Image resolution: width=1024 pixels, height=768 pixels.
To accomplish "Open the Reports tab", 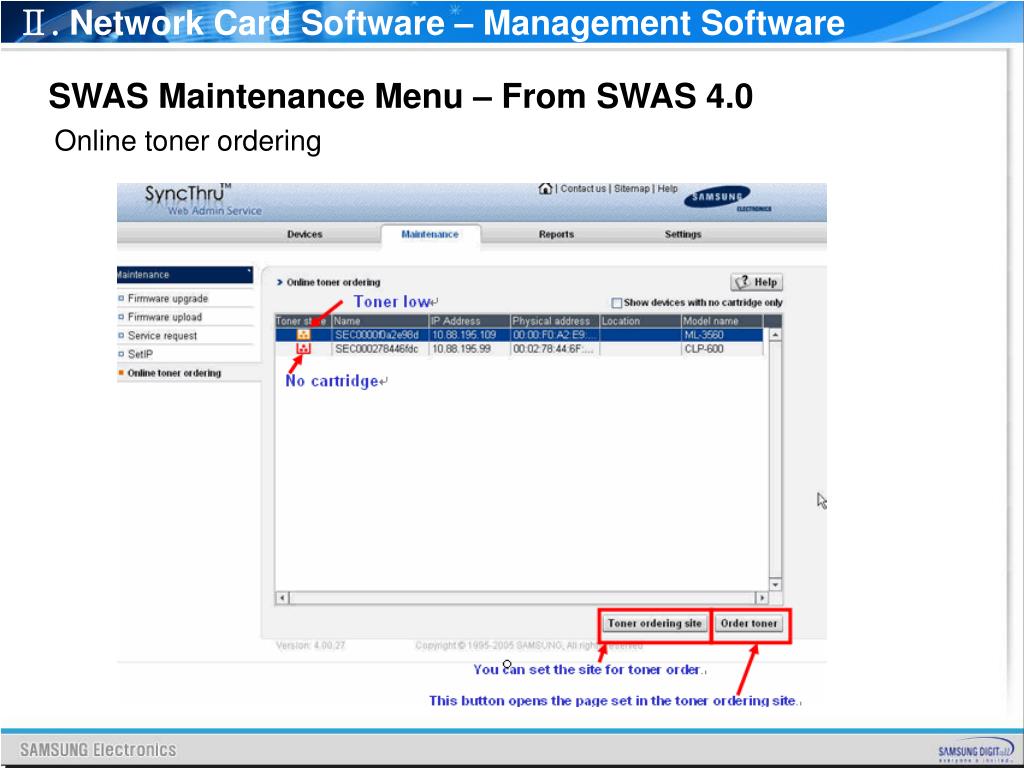I will point(556,234).
